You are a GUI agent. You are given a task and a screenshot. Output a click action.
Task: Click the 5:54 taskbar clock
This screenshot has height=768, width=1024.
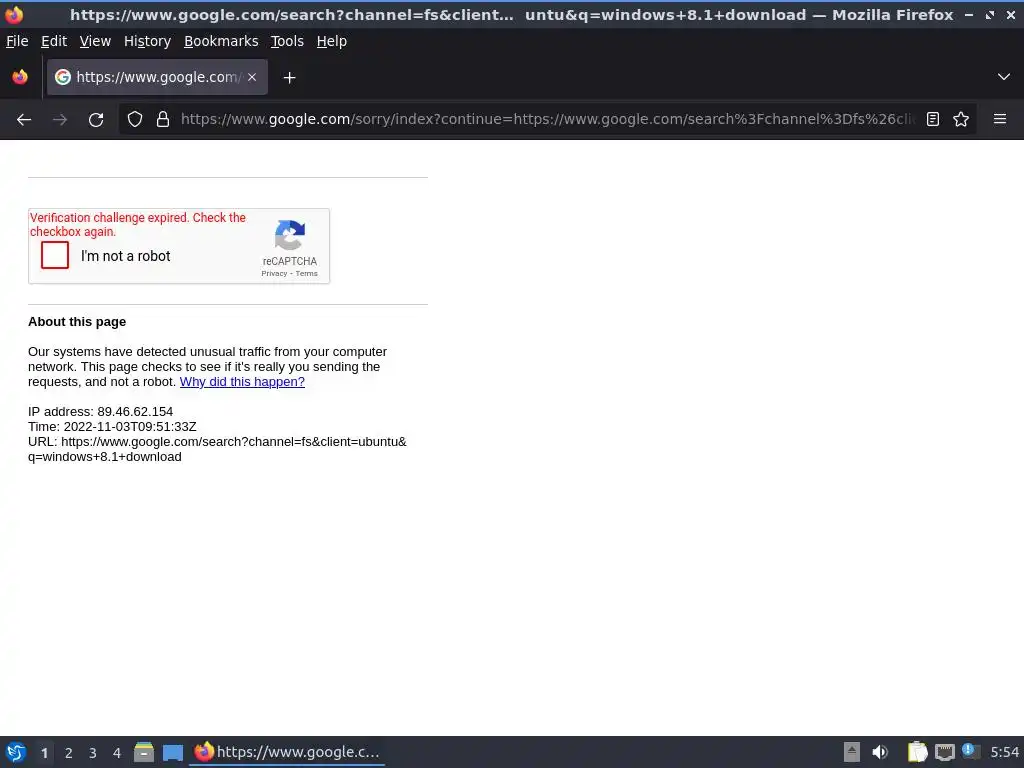(x=1004, y=752)
